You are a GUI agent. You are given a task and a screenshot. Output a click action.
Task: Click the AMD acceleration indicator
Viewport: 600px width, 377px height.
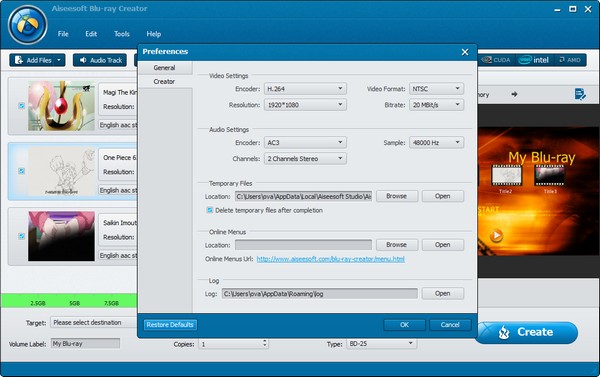570,60
